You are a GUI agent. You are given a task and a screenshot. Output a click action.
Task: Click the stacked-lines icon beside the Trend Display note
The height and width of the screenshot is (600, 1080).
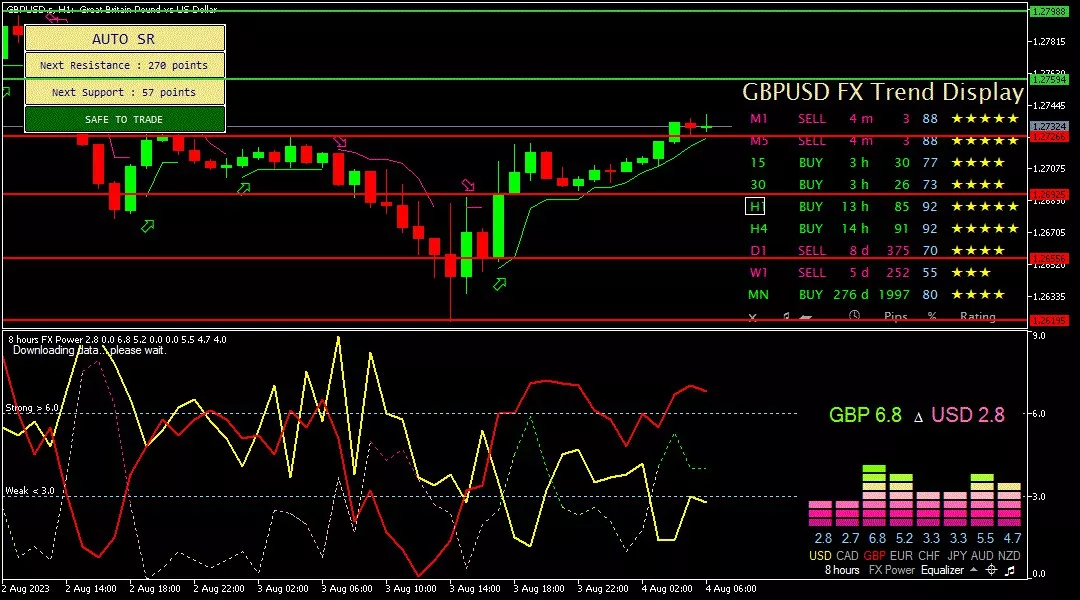click(805, 317)
